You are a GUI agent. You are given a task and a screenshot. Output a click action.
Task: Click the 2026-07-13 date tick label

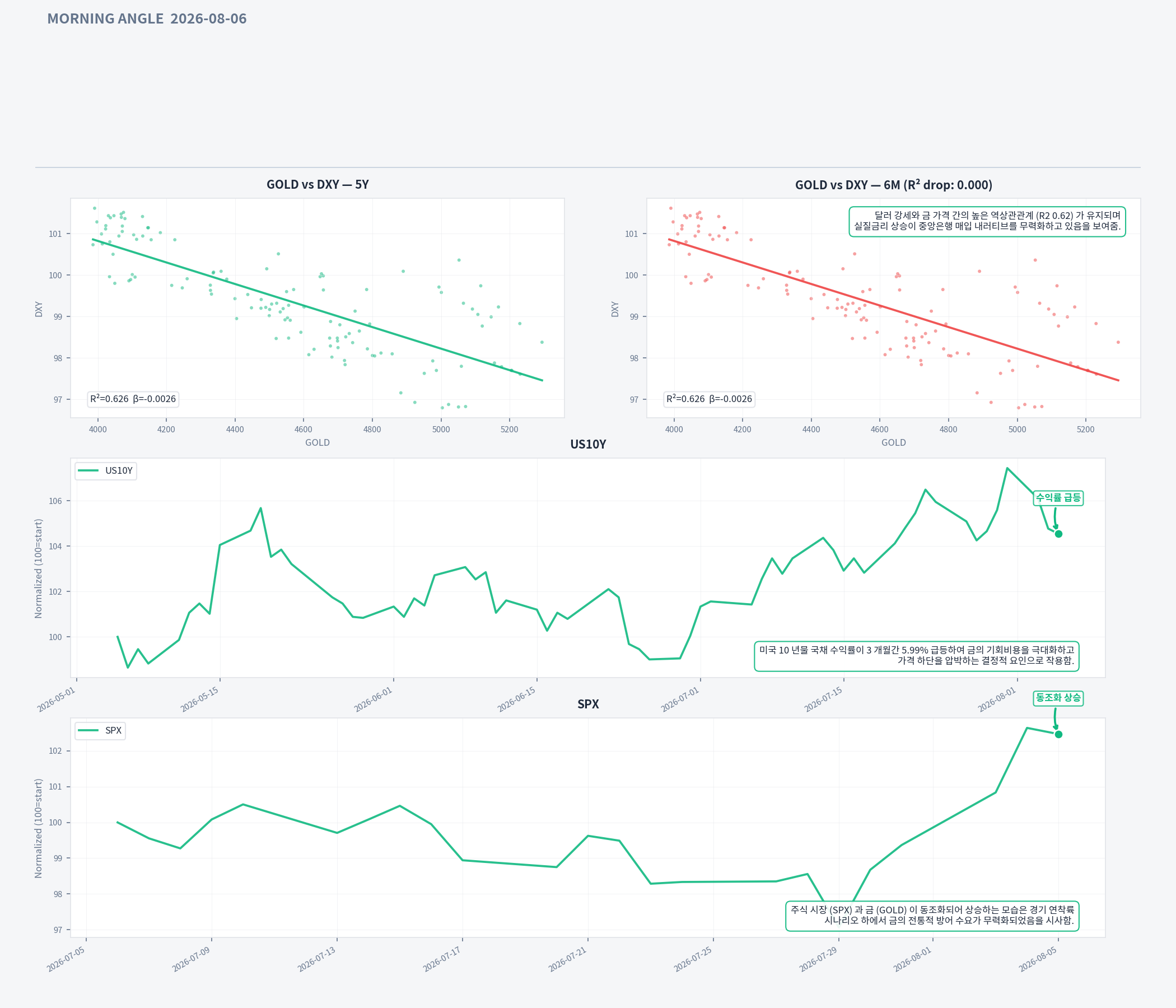click(x=318, y=959)
